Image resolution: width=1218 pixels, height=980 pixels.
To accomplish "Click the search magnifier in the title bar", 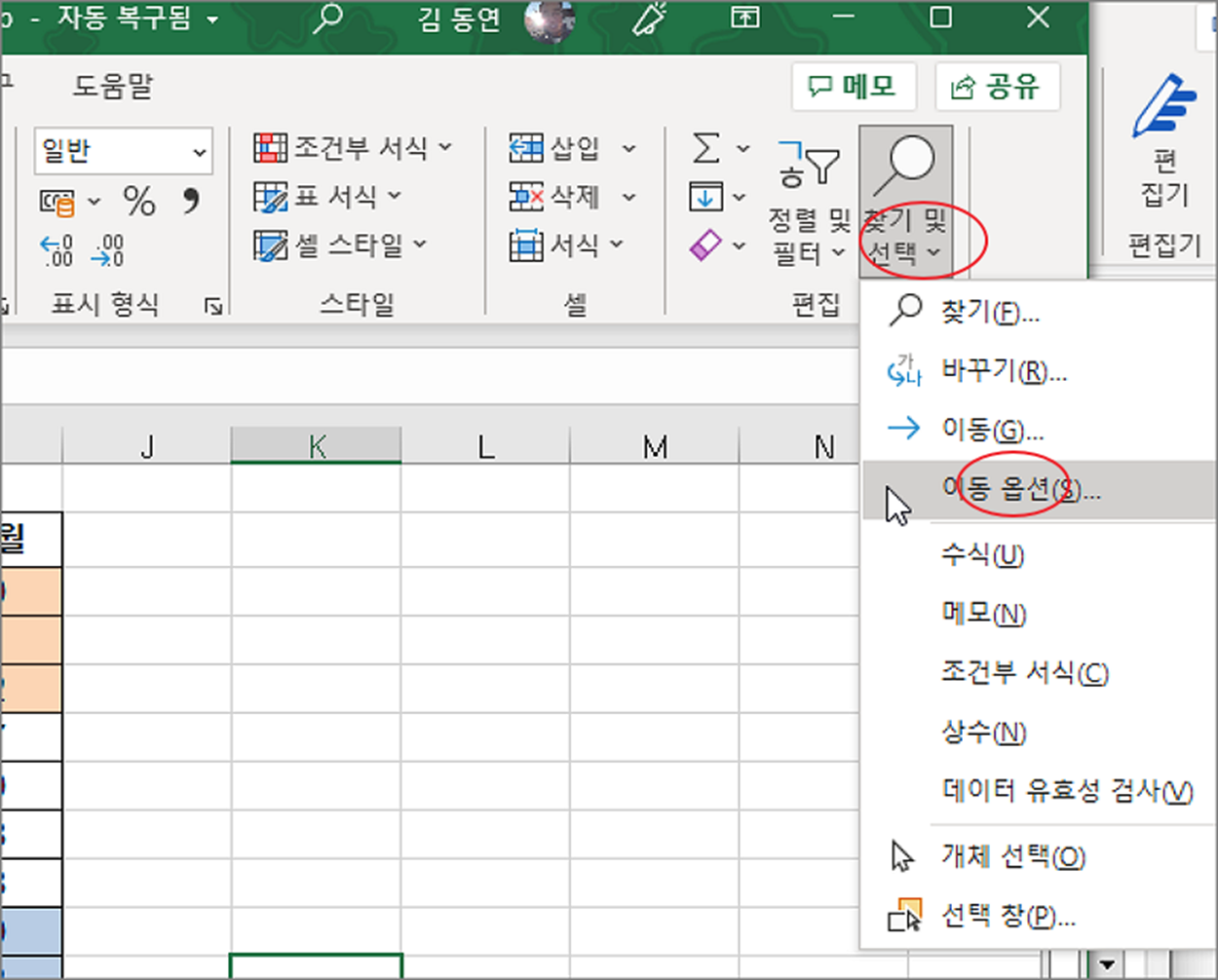I will tap(327, 19).
